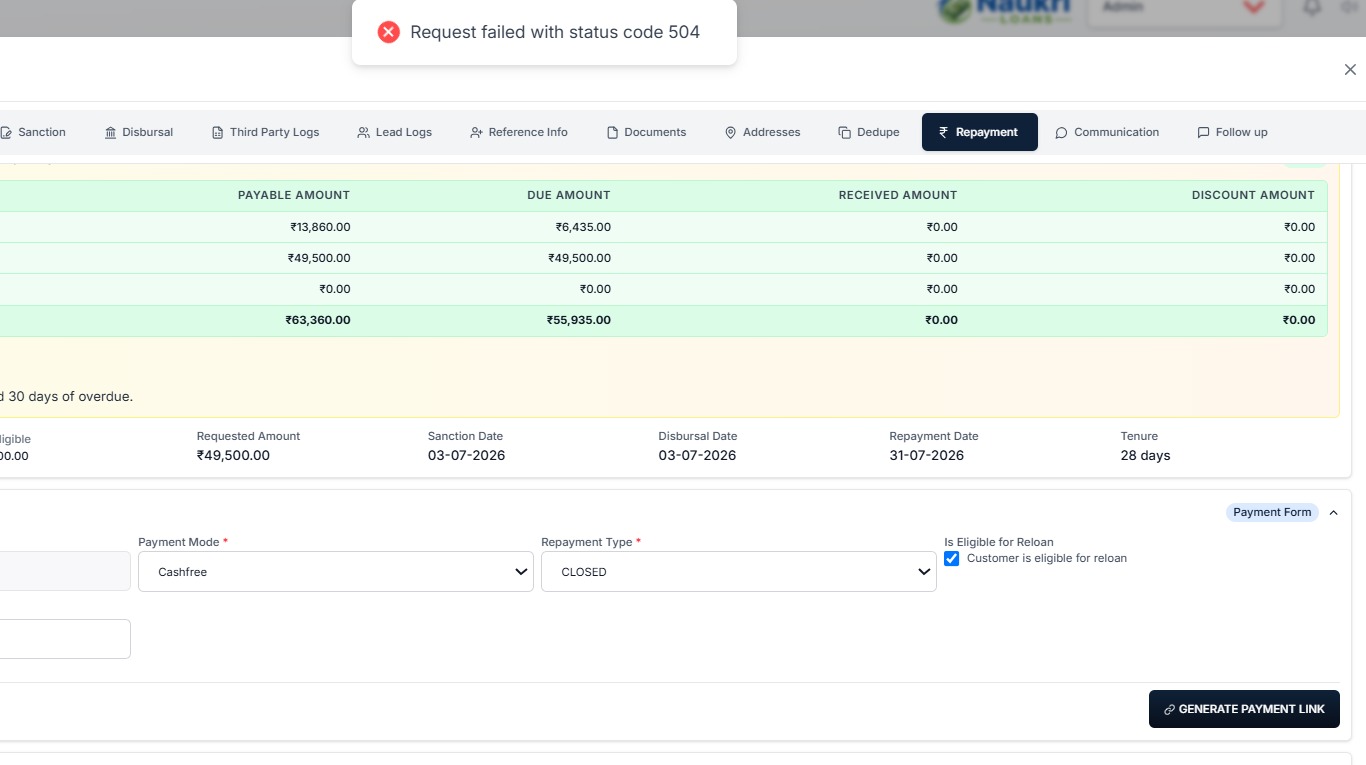Click the Is Eligible for Reloan label

[999, 542]
